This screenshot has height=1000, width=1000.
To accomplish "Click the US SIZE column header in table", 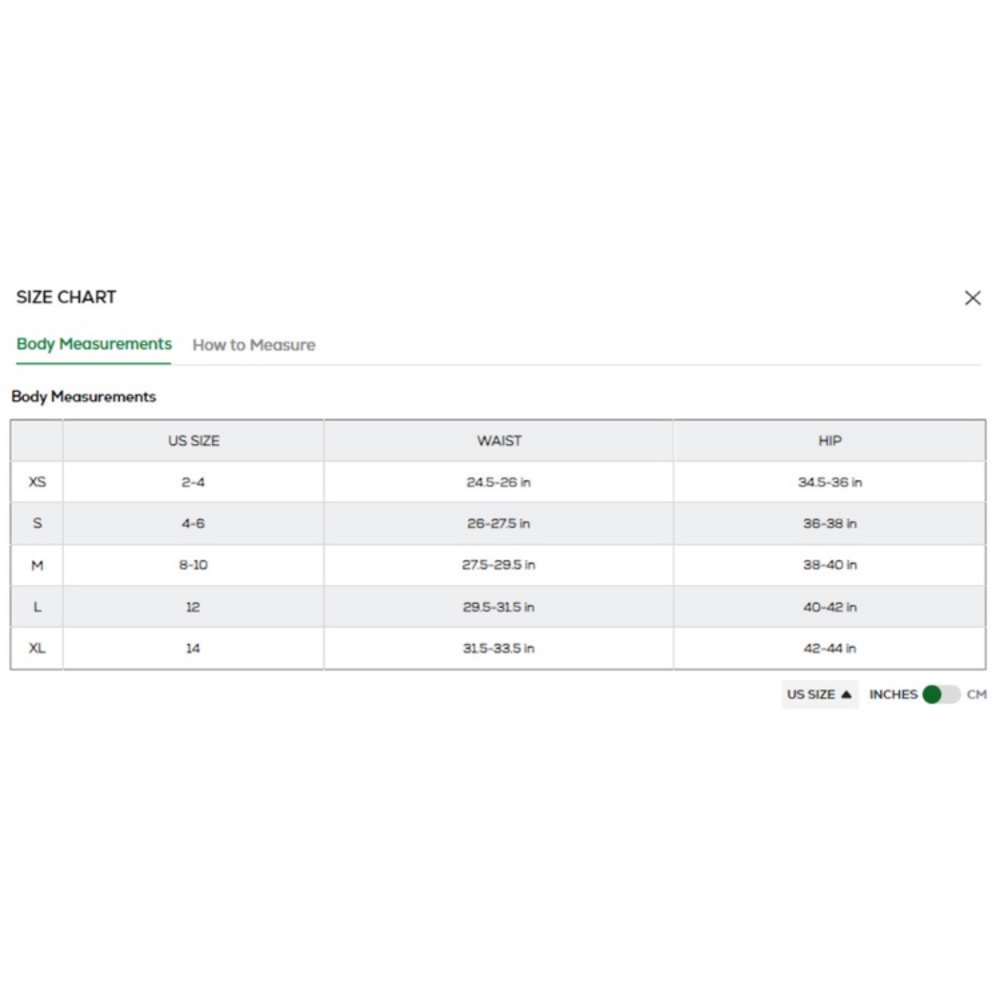I will 193,440.
